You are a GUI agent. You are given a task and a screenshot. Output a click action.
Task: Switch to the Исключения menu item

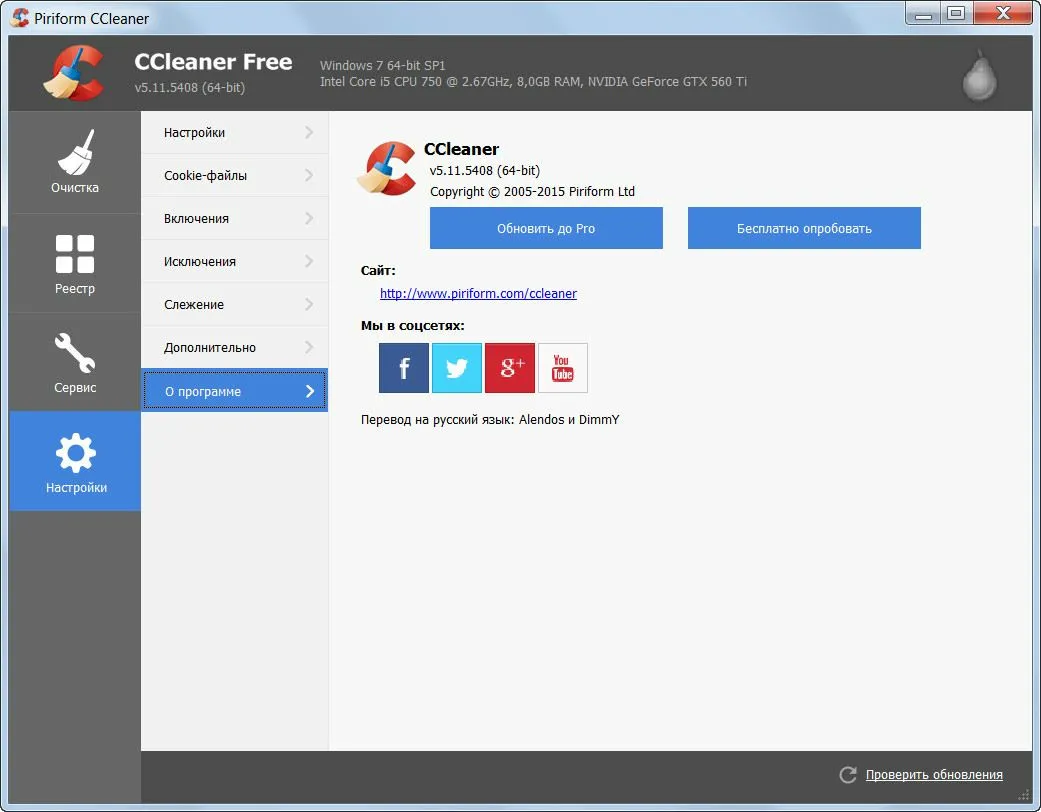(200, 261)
